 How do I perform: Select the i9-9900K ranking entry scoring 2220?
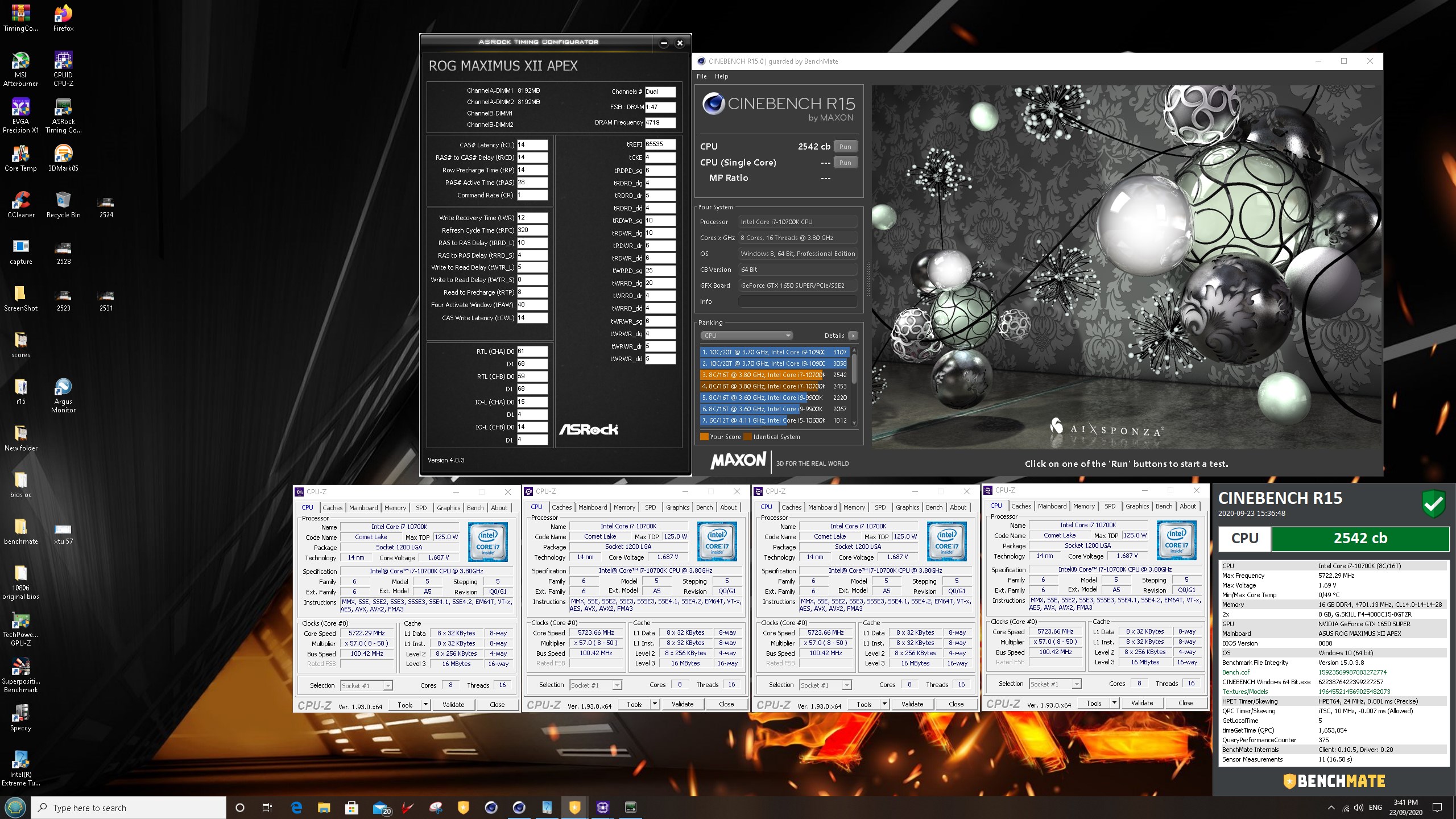775,398
